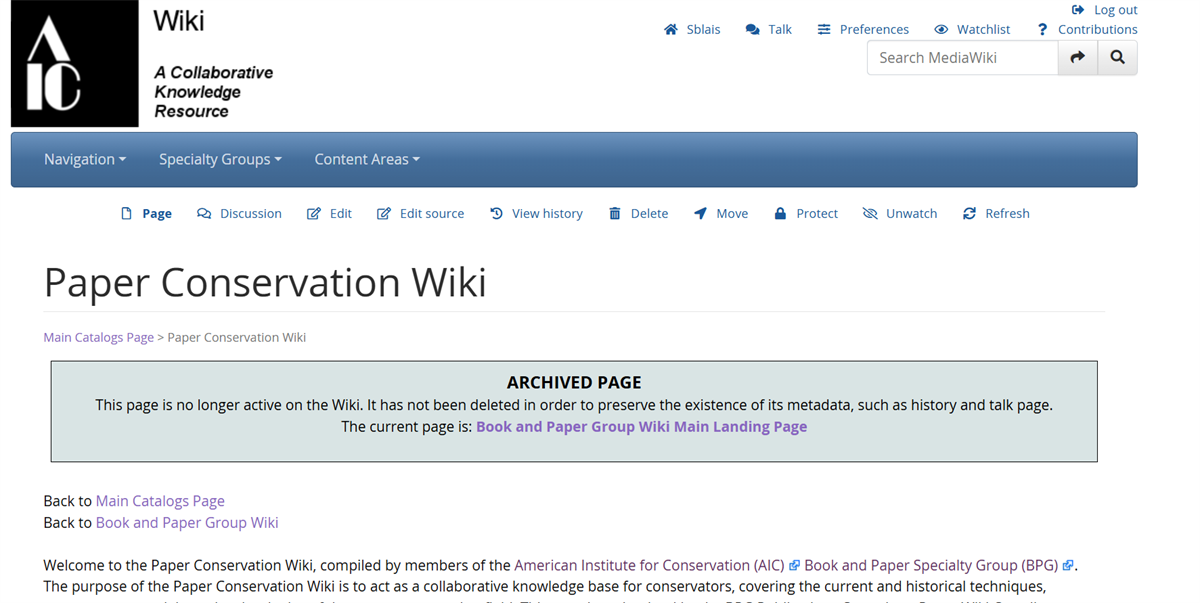Image resolution: width=1200 pixels, height=603 pixels.
Task: Open the View history tab
Action: [536, 213]
